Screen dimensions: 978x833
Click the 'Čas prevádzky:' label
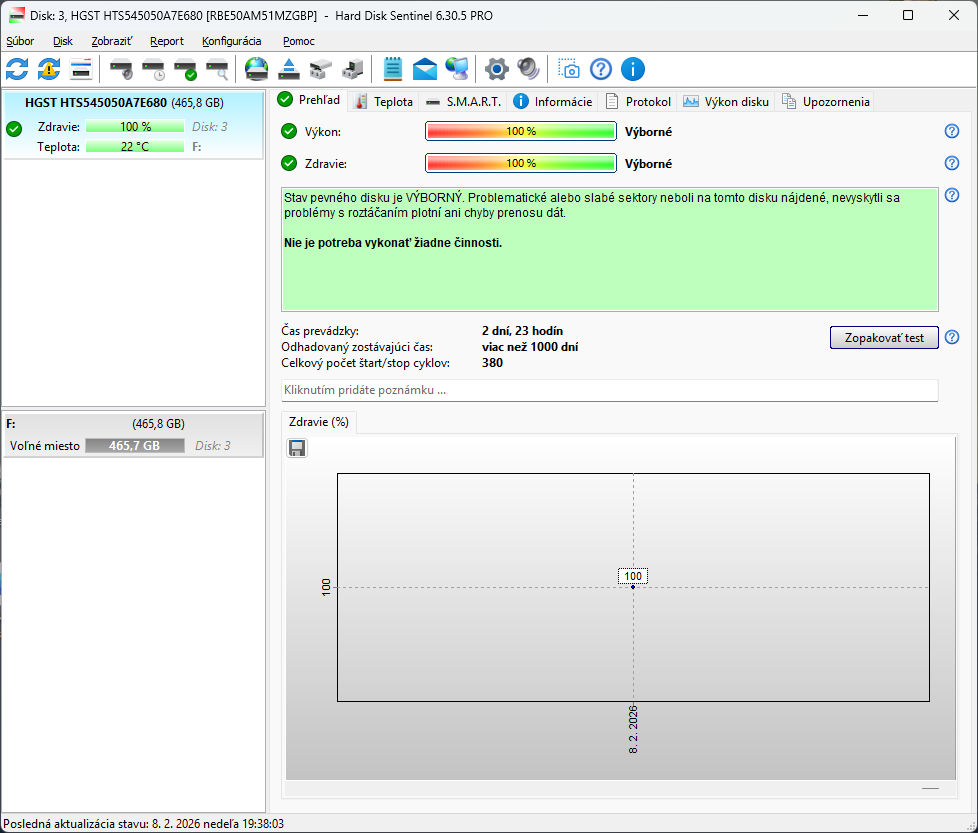(320, 330)
